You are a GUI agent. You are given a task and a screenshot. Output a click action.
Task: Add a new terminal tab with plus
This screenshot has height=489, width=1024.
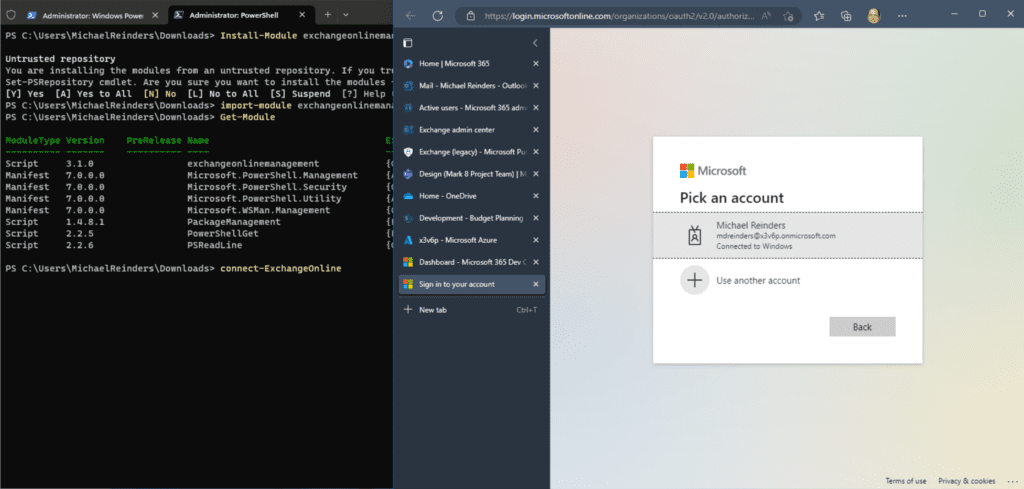point(328,14)
